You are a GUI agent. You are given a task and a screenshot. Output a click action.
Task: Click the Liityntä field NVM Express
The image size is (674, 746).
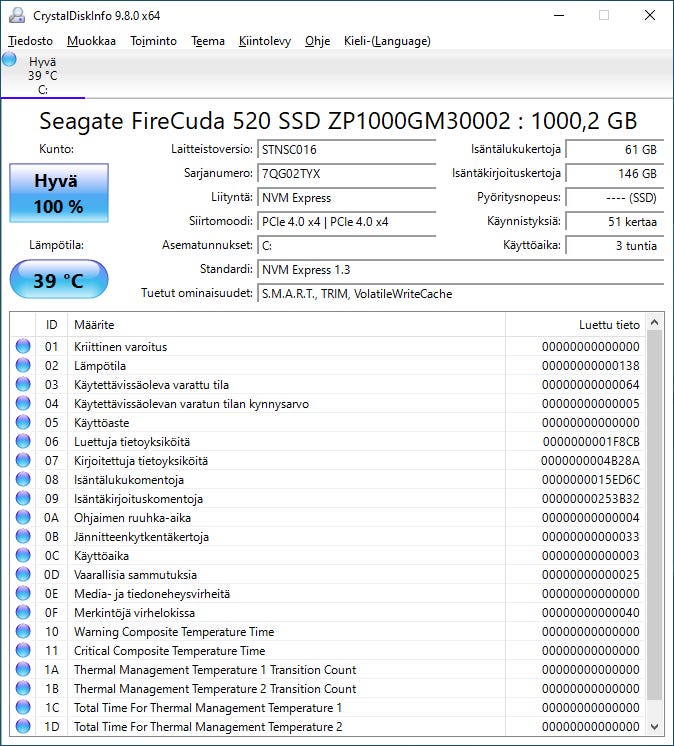[346, 198]
